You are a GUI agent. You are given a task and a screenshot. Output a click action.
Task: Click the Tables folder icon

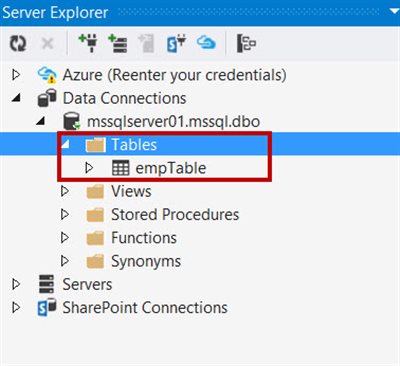pos(96,145)
